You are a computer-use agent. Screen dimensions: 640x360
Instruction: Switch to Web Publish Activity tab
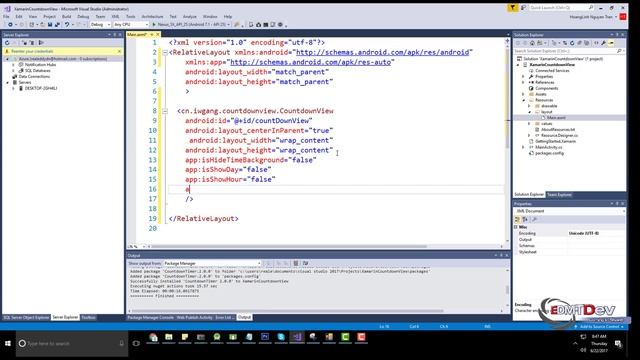tap(194, 318)
